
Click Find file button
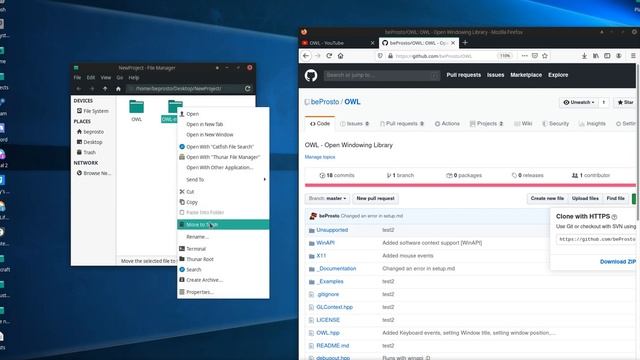[x=616, y=198]
